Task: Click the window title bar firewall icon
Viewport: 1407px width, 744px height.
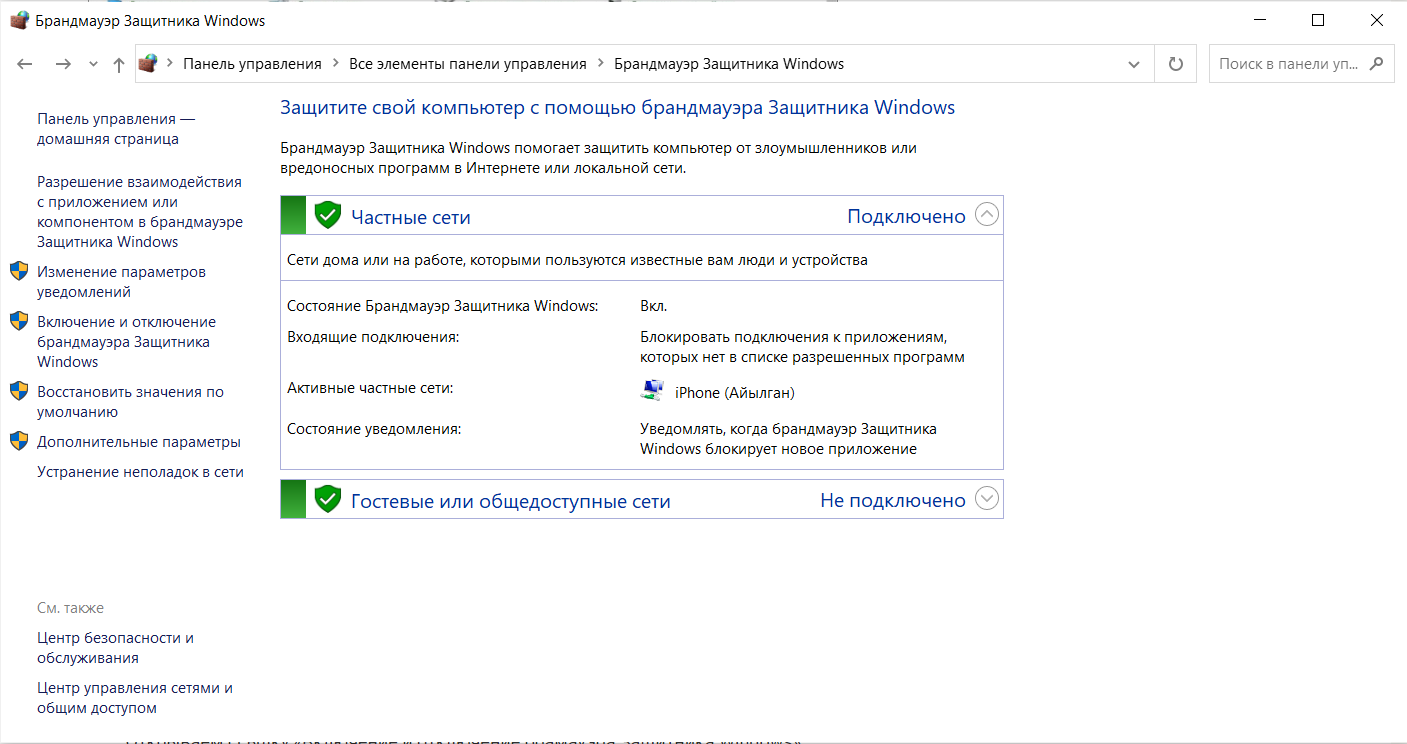Action: pyautogui.click(x=19, y=20)
